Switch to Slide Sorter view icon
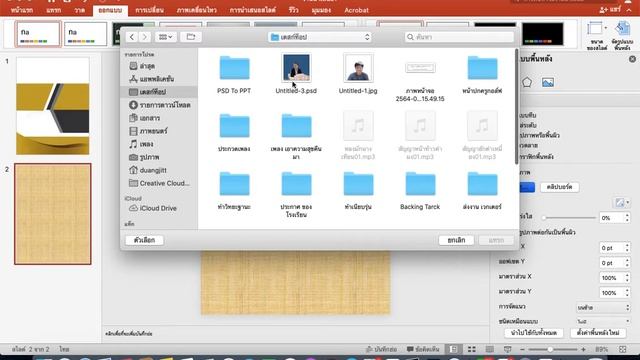 click(x=471, y=349)
